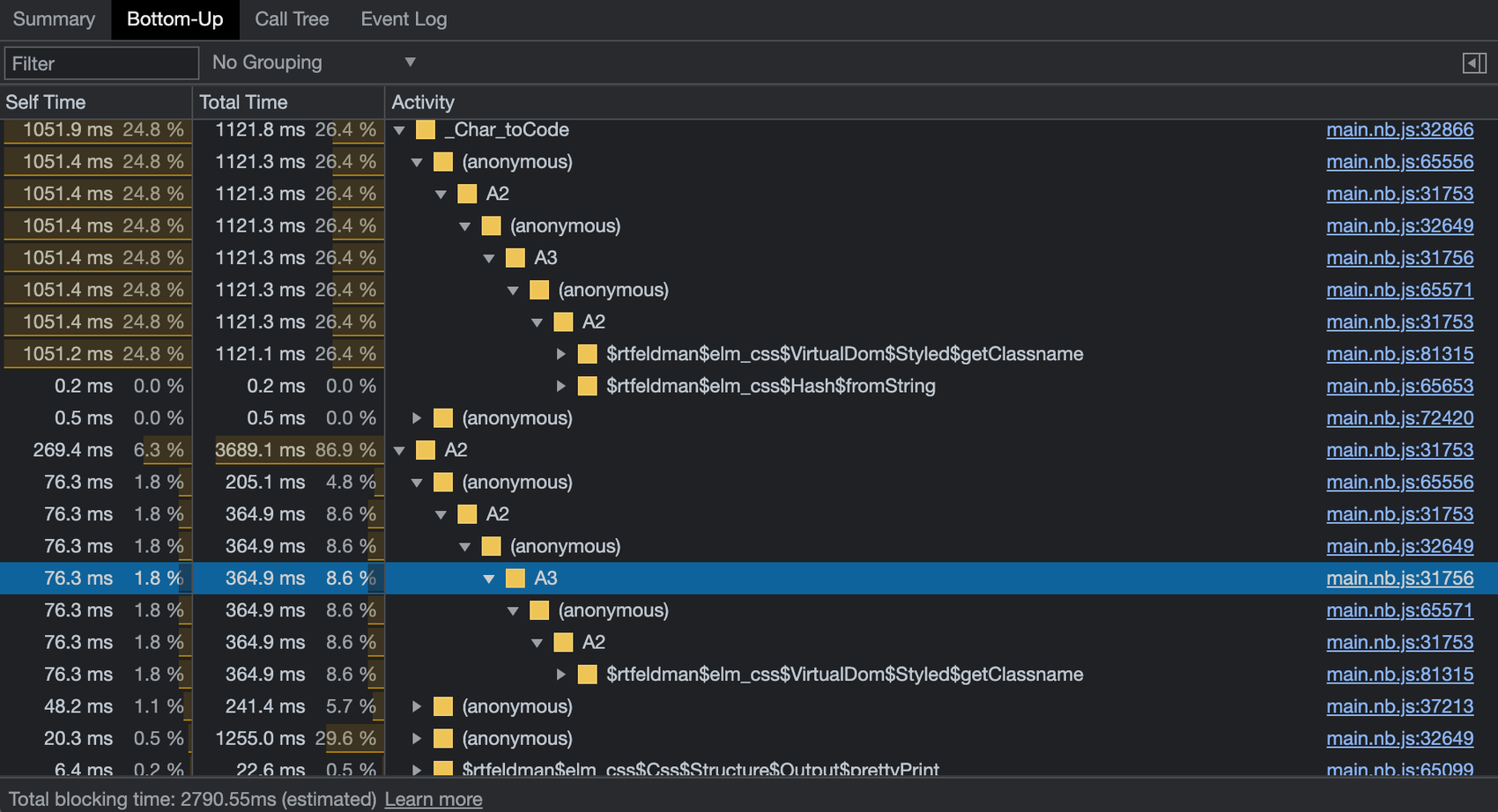Viewport: 1498px width, 812px height.
Task: Open link main.nb.js:65653
Action: click(x=1399, y=386)
